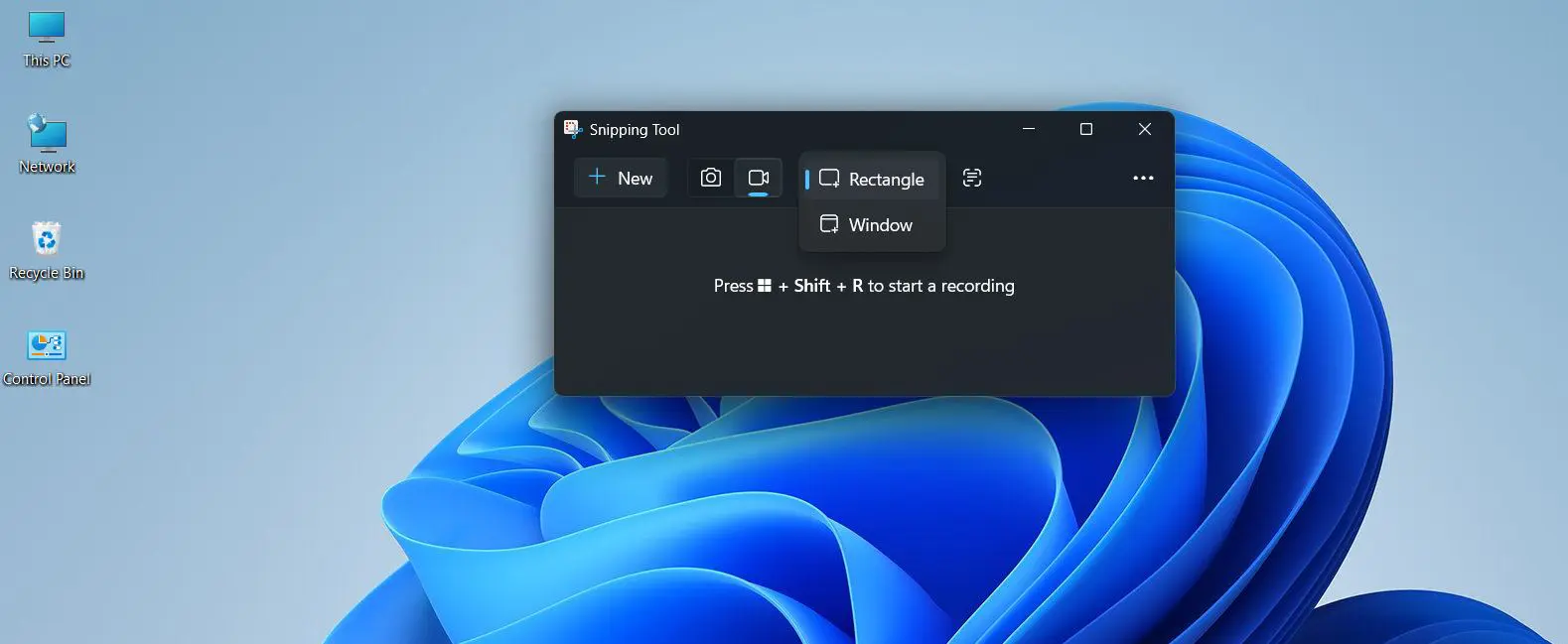
Task: Close the Snipping Tool window
Action: 1145,129
